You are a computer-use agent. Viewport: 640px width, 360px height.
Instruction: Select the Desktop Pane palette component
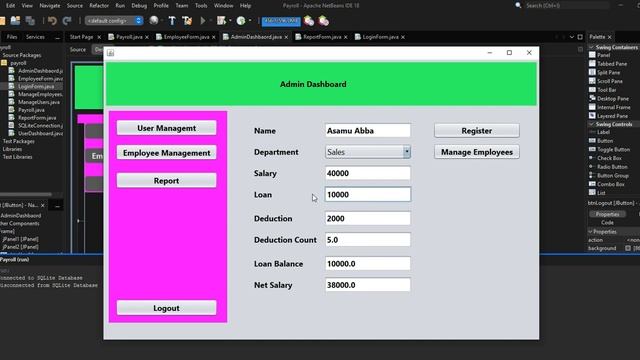[609, 98]
